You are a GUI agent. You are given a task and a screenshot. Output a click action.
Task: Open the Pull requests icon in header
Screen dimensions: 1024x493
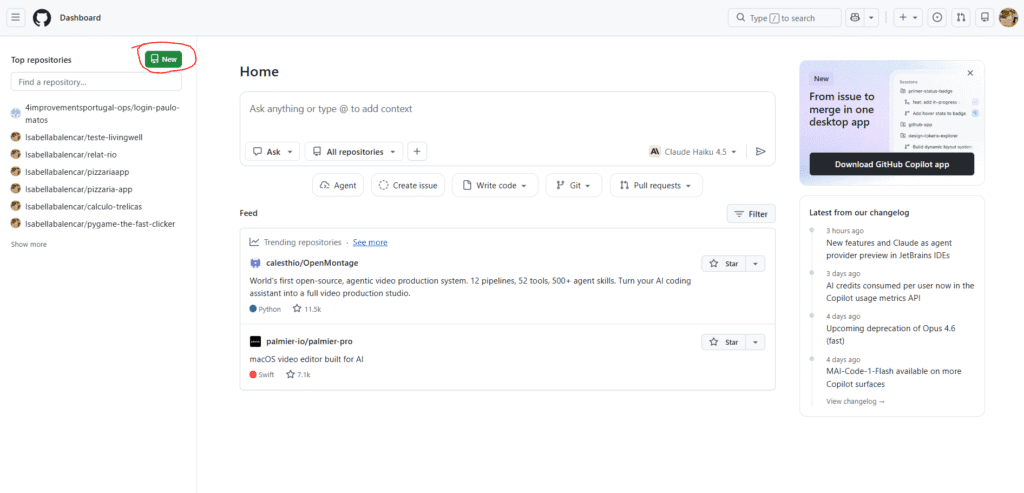pyautogui.click(x=961, y=18)
